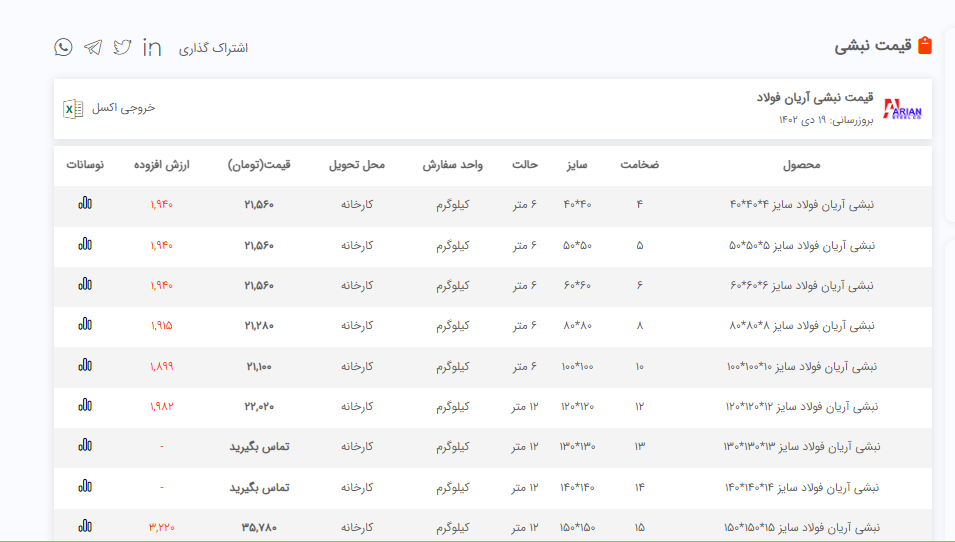Viewport: 955px width, 542px height.
Task: Open fluctuation chart for size 100*100*10 row
Action: [x=85, y=366]
